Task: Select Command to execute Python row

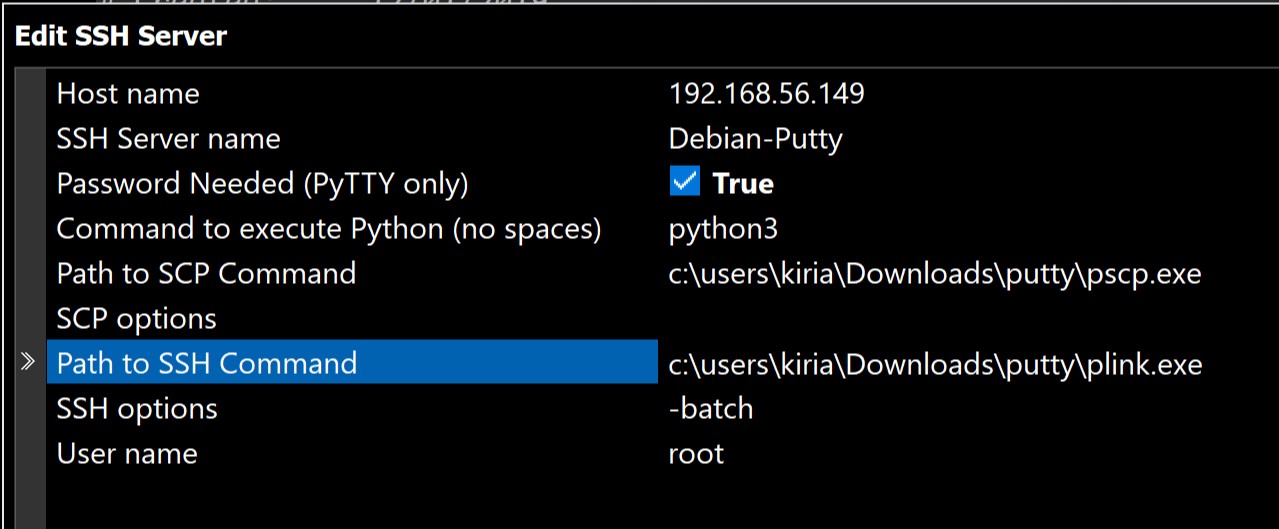Action: coord(328,229)
